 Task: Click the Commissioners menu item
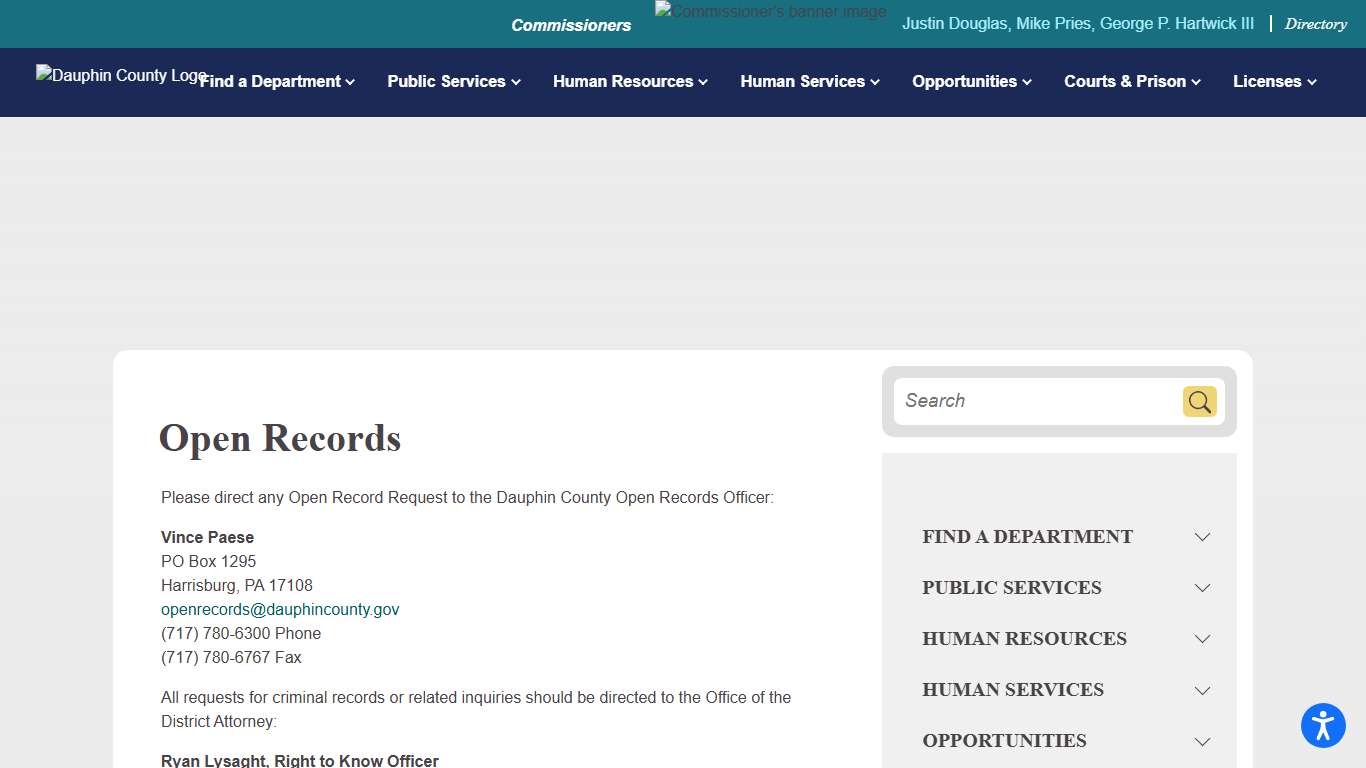click(x=571, y=24)
